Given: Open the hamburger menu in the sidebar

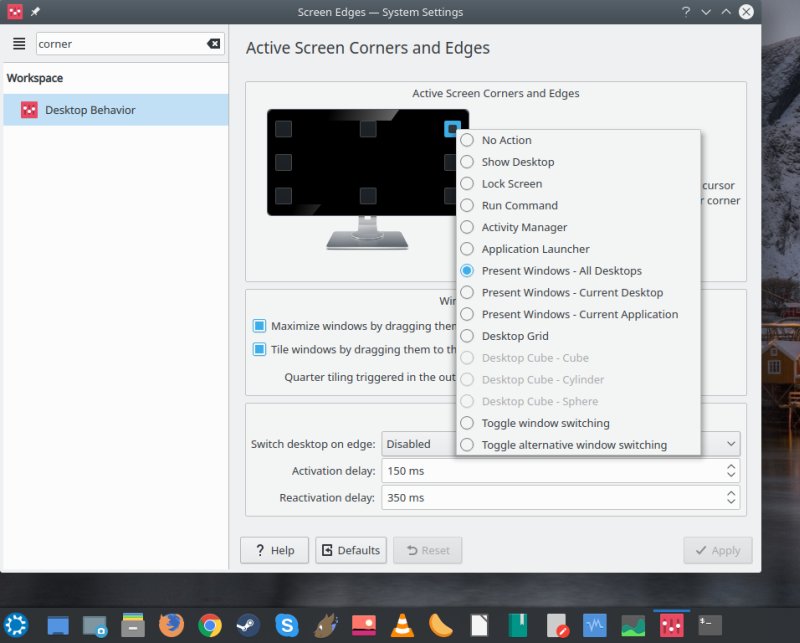Looking at the screenshot, I should pos(19,44).
